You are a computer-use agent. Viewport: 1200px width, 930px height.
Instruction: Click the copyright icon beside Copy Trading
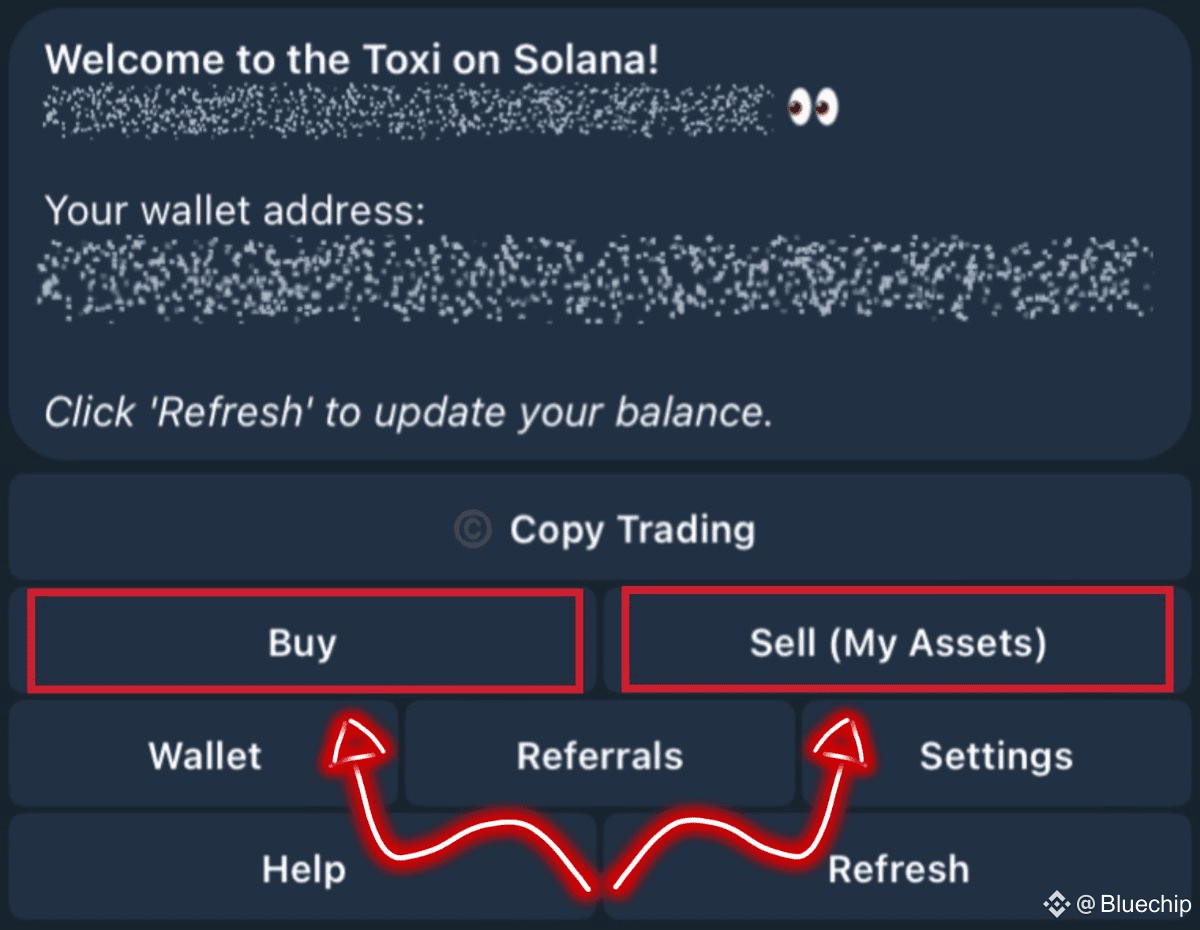(x=472, y=529)
